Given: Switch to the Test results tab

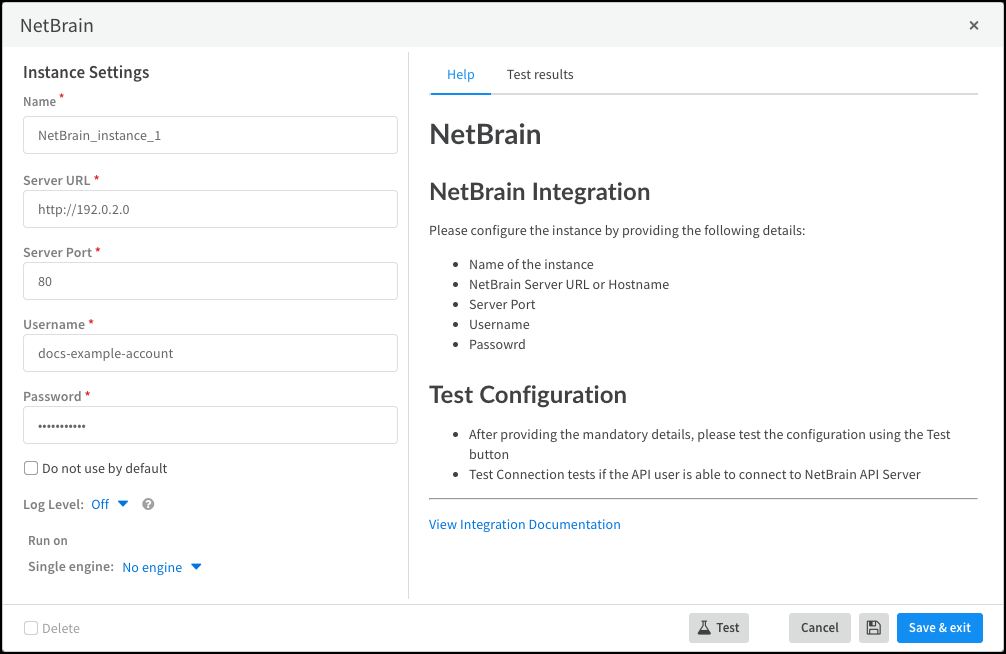Looking at the screenshot, I should tap(540, 75).
